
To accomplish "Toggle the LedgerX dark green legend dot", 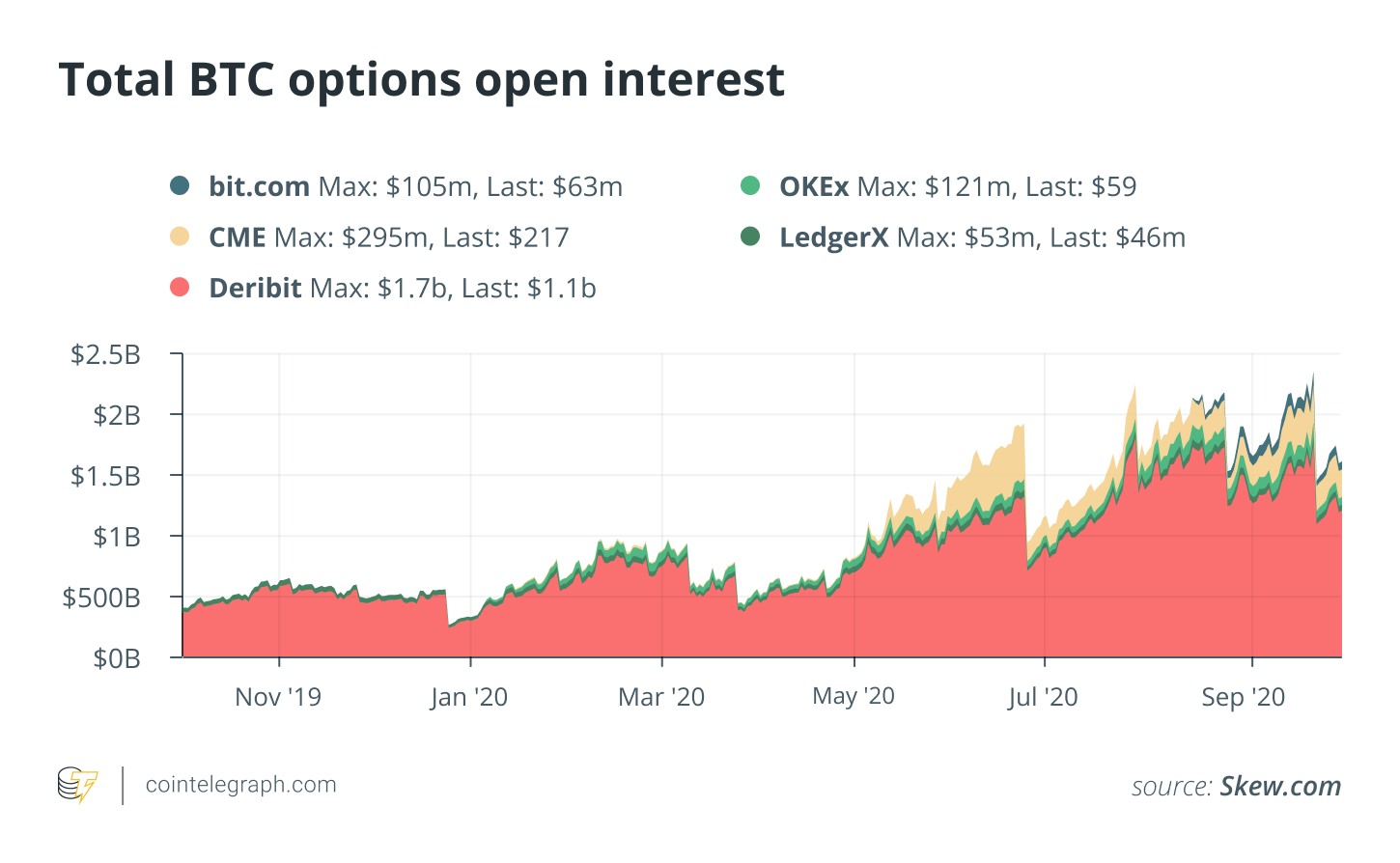I will (x=750, y=237).
